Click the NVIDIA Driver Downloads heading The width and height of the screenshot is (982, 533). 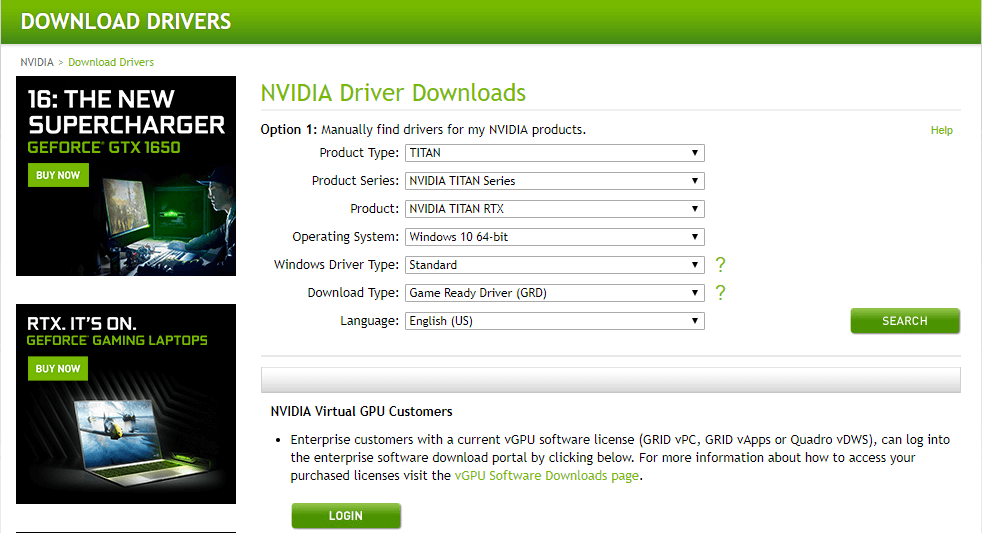[x=393, y=93]
